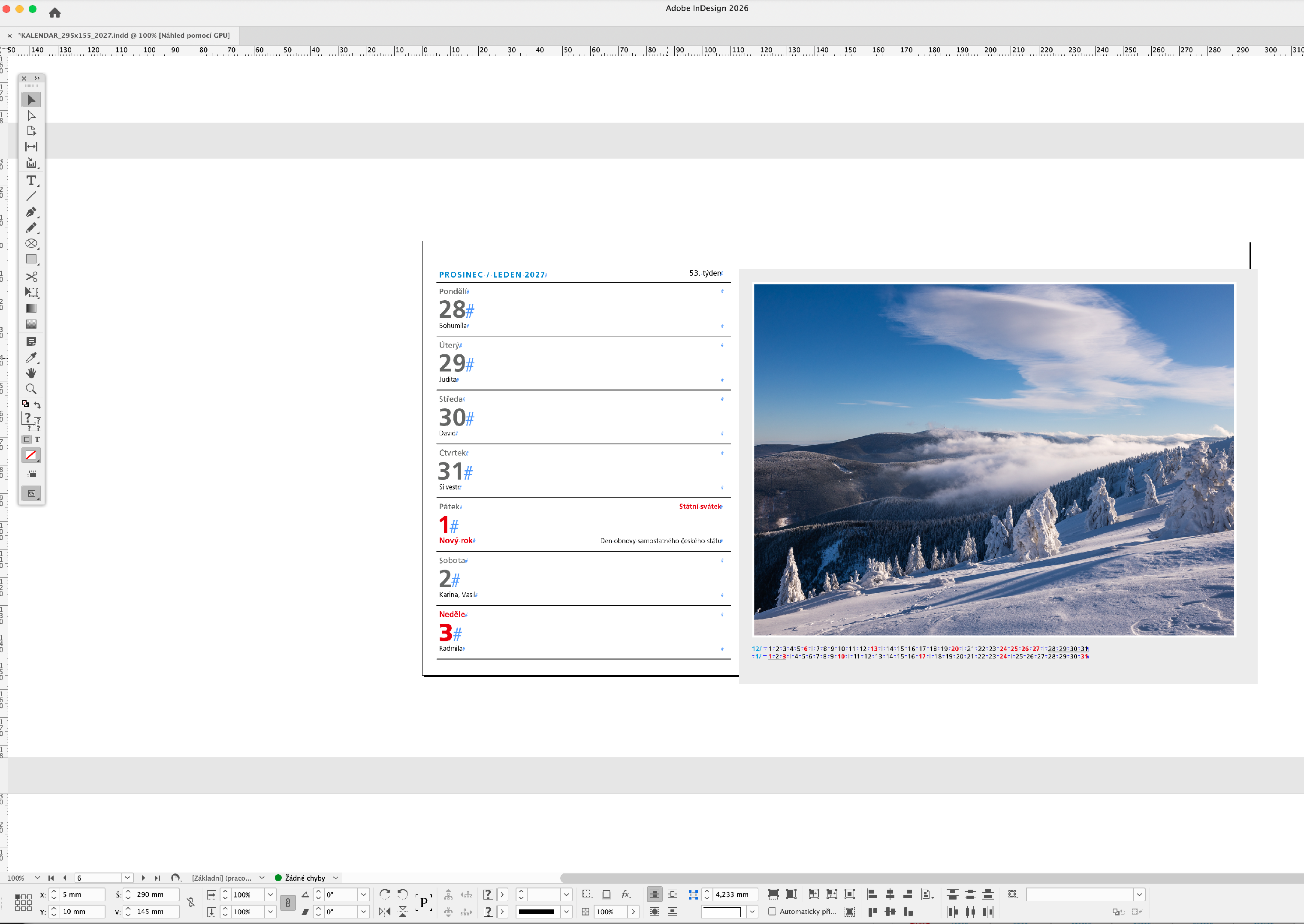The width and height of the screenshot is (1304, 924).
Task: Select the Gradient Swatch tool
Action: click(x=31, y=308)
